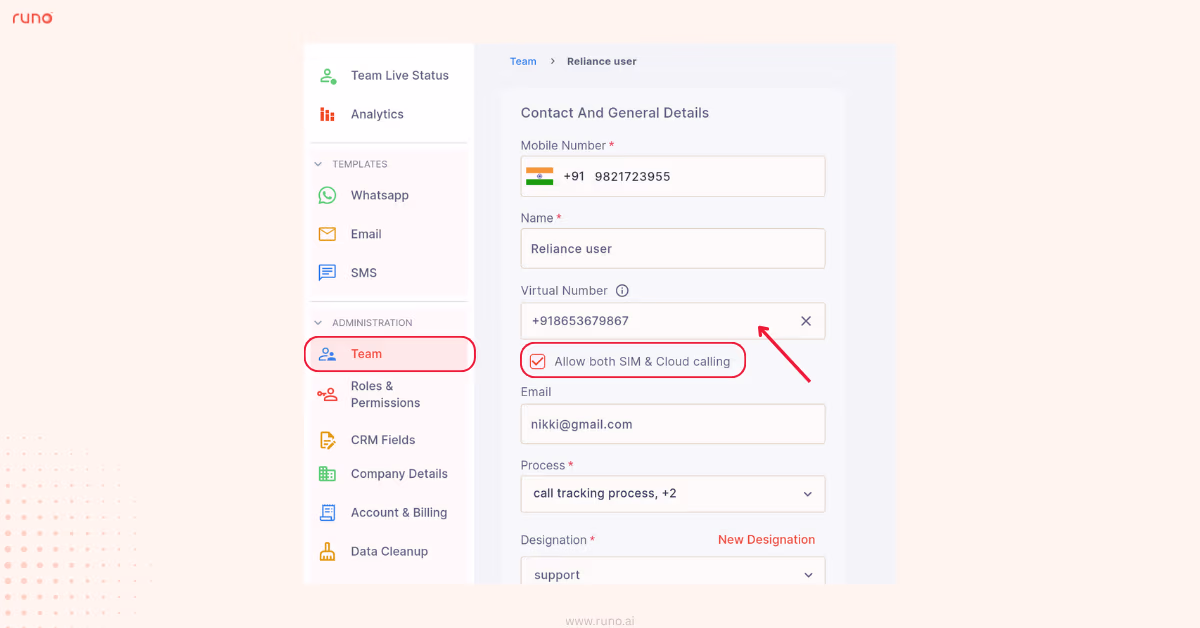The image size is (1200, 628).
Task: Click the Roles & Permissions icon
Action: (327, 394)
